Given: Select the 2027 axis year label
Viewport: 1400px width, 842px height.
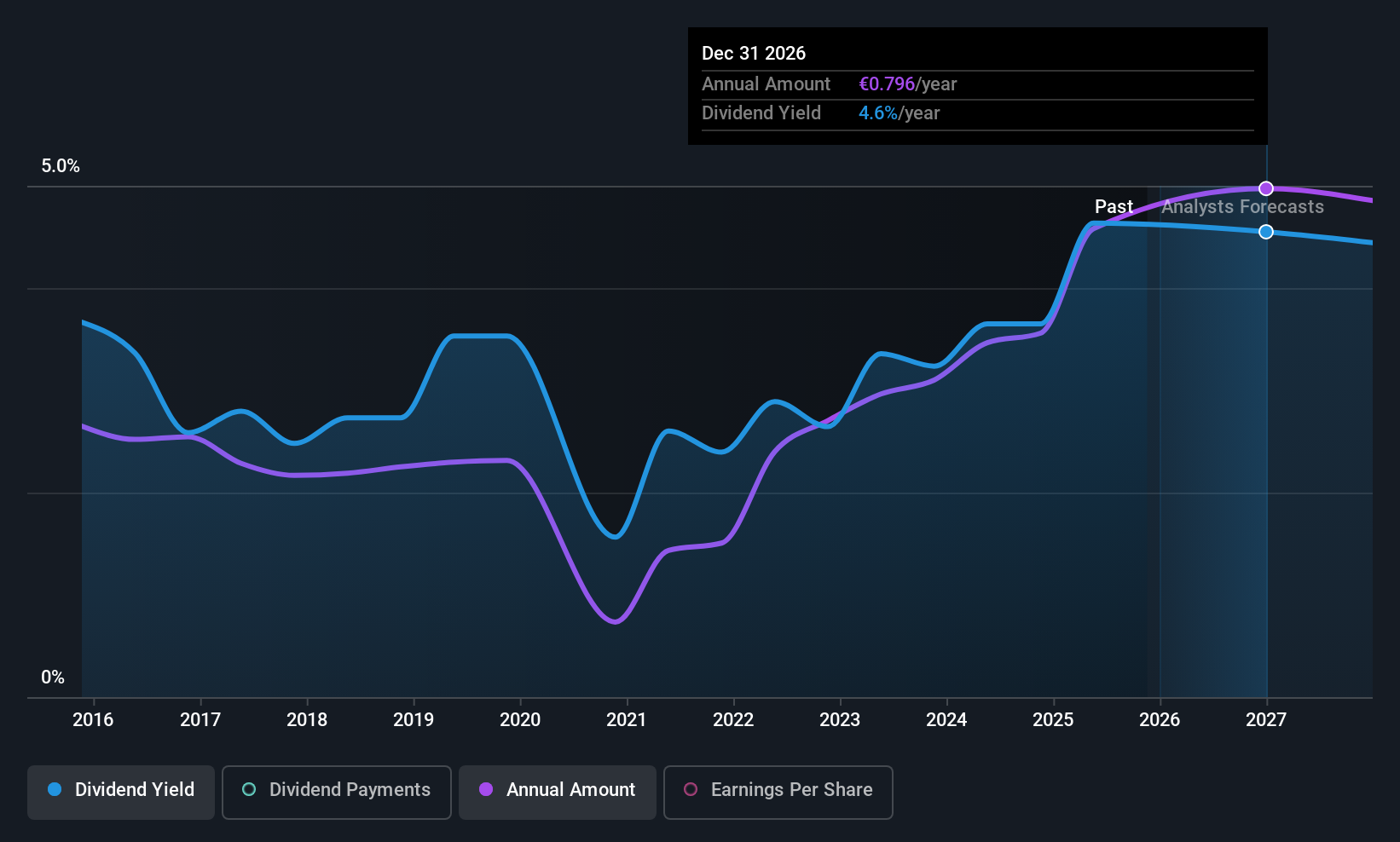Looking at the screenshot, I should [1265, 720].
